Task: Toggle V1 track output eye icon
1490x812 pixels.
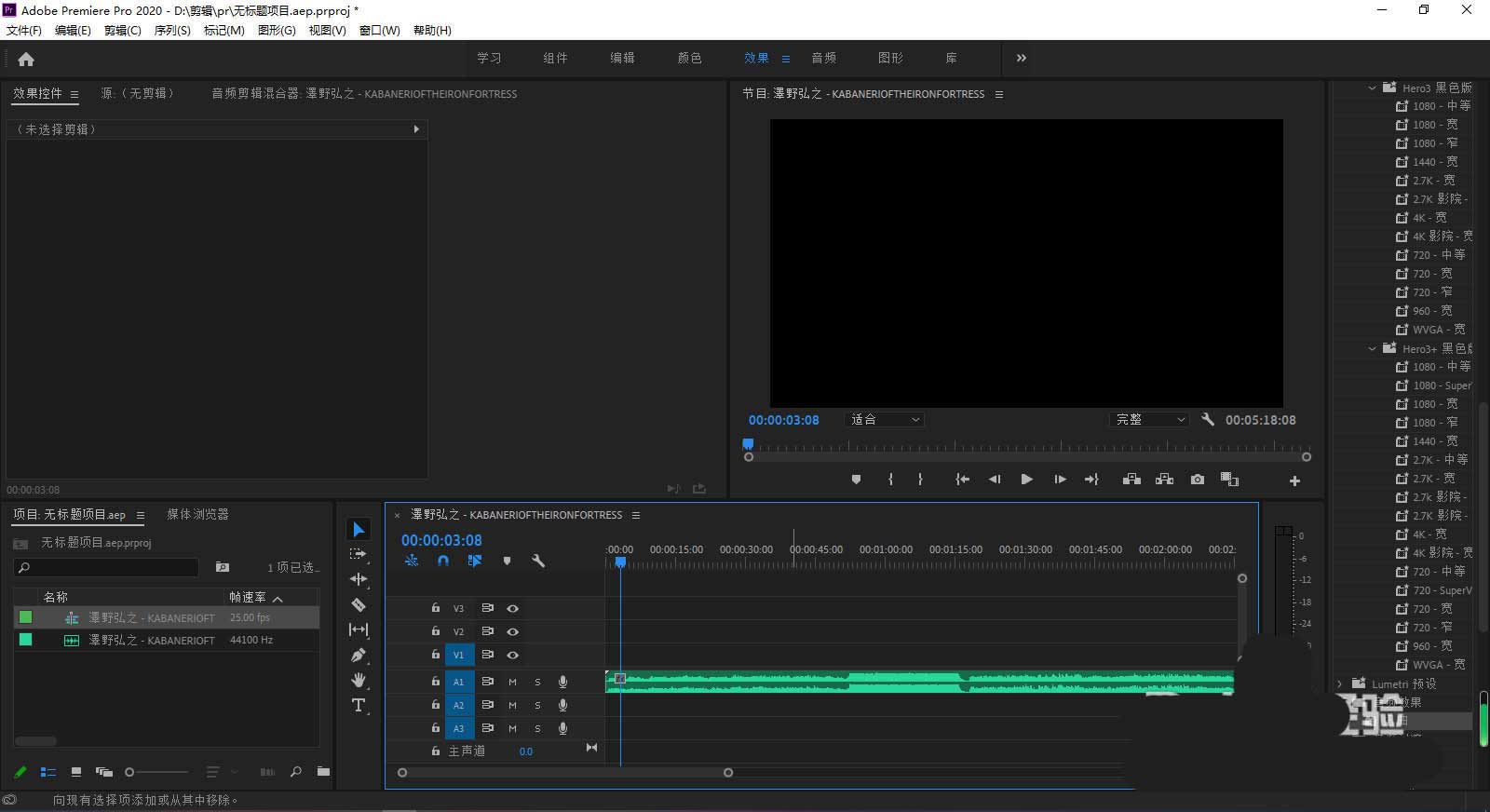Action: click(x=512, y=655)
